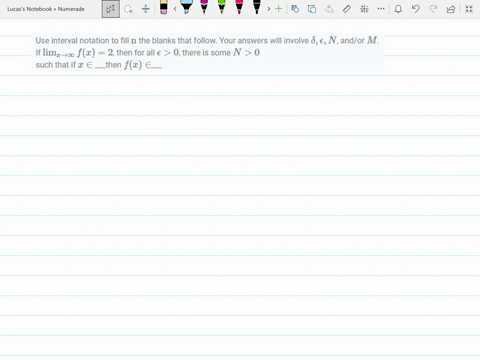Screen dimensions: 480x360
Task: Open the Share menu
Action: point(451,9)
